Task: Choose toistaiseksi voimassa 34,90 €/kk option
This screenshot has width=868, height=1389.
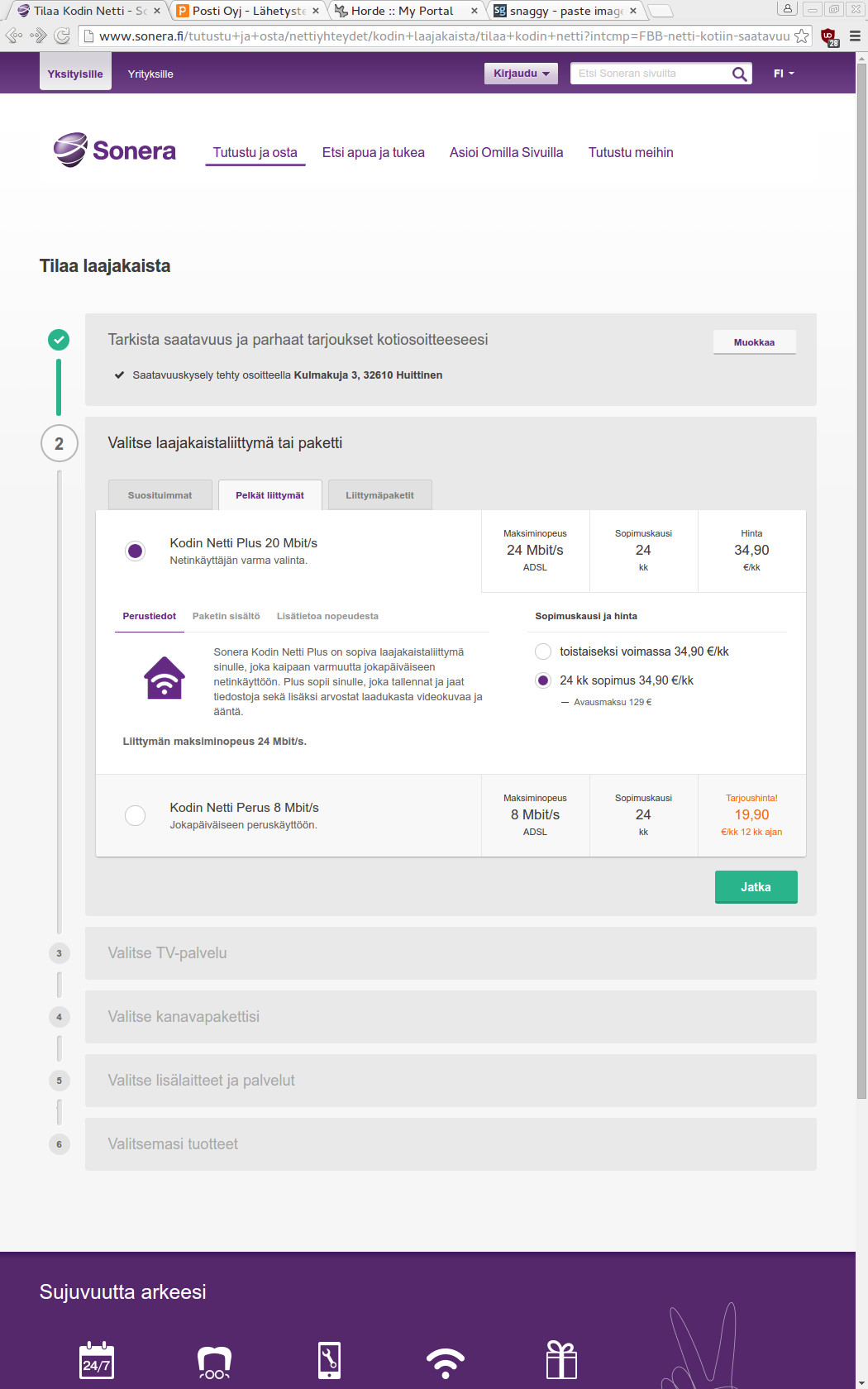Action: [x=543, y=652]
